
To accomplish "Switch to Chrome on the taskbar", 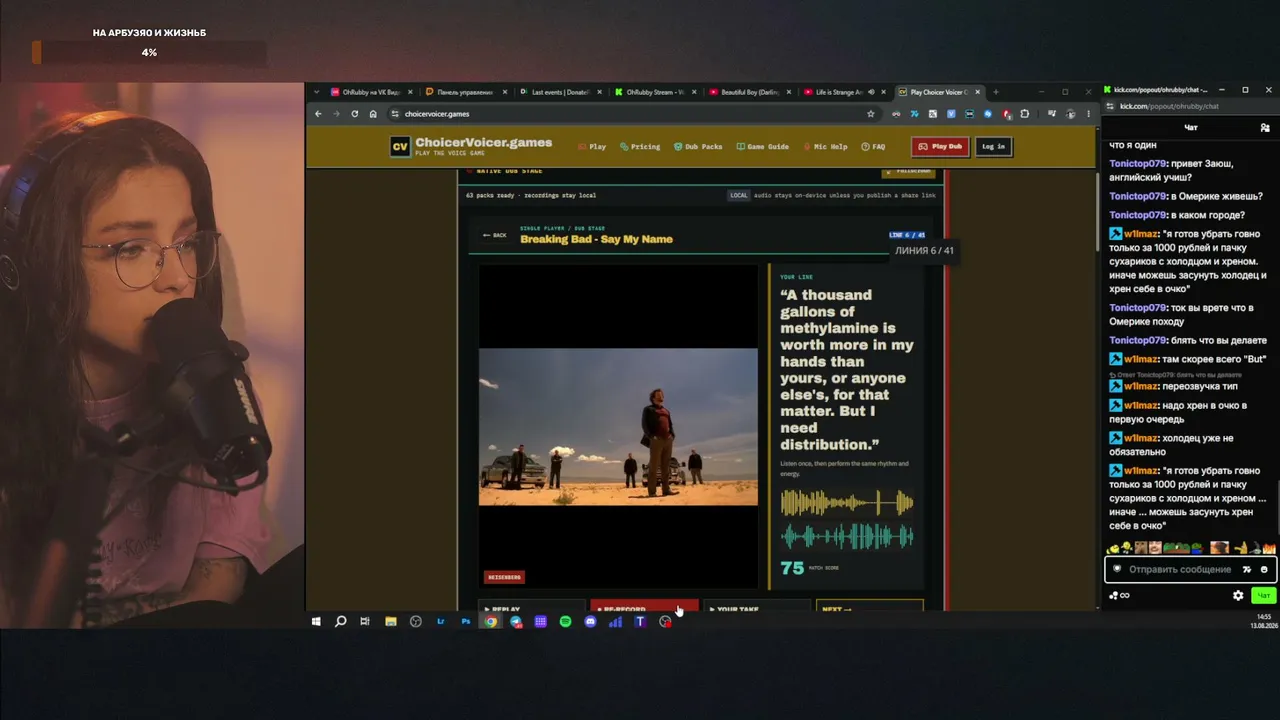I will click(x=490, y=622).
